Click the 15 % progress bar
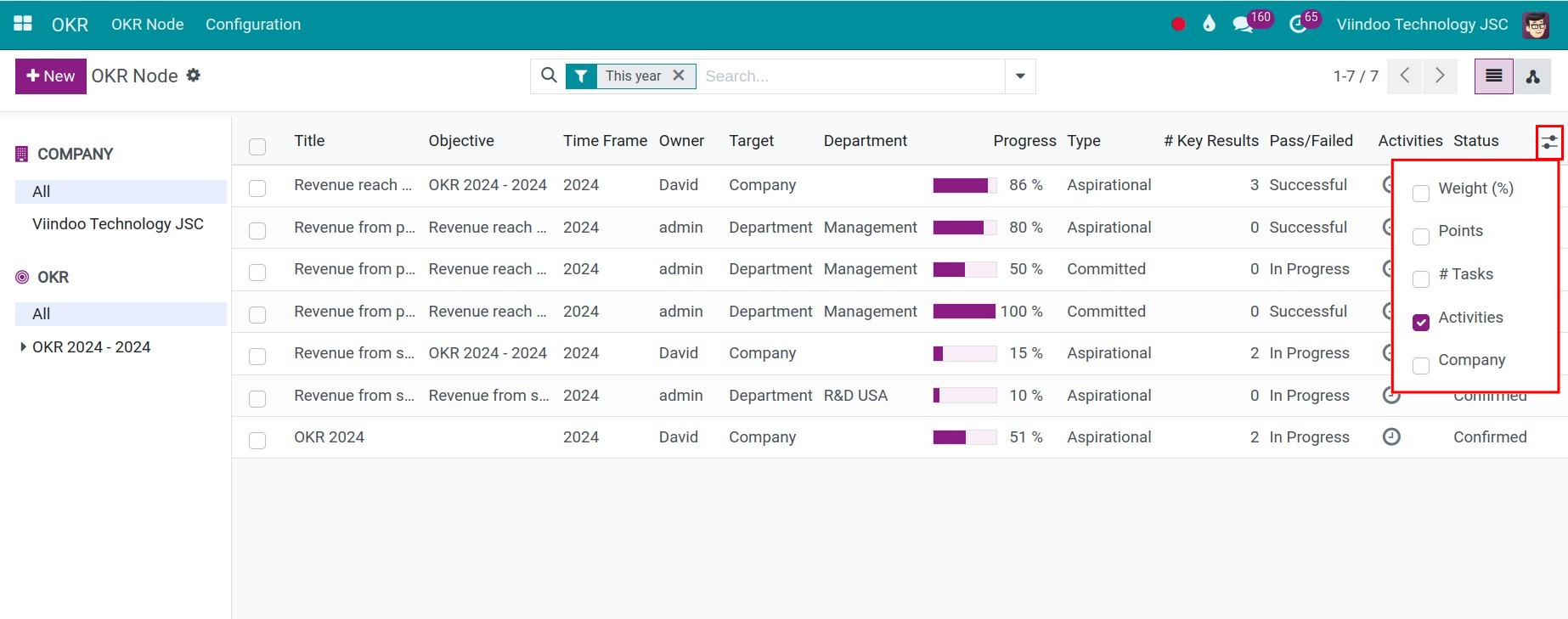 [965, 353]
